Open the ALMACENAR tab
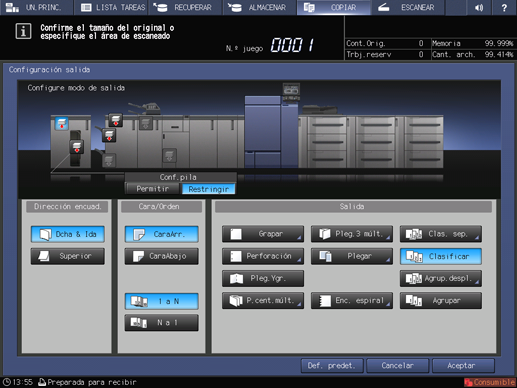 (260, 7)
